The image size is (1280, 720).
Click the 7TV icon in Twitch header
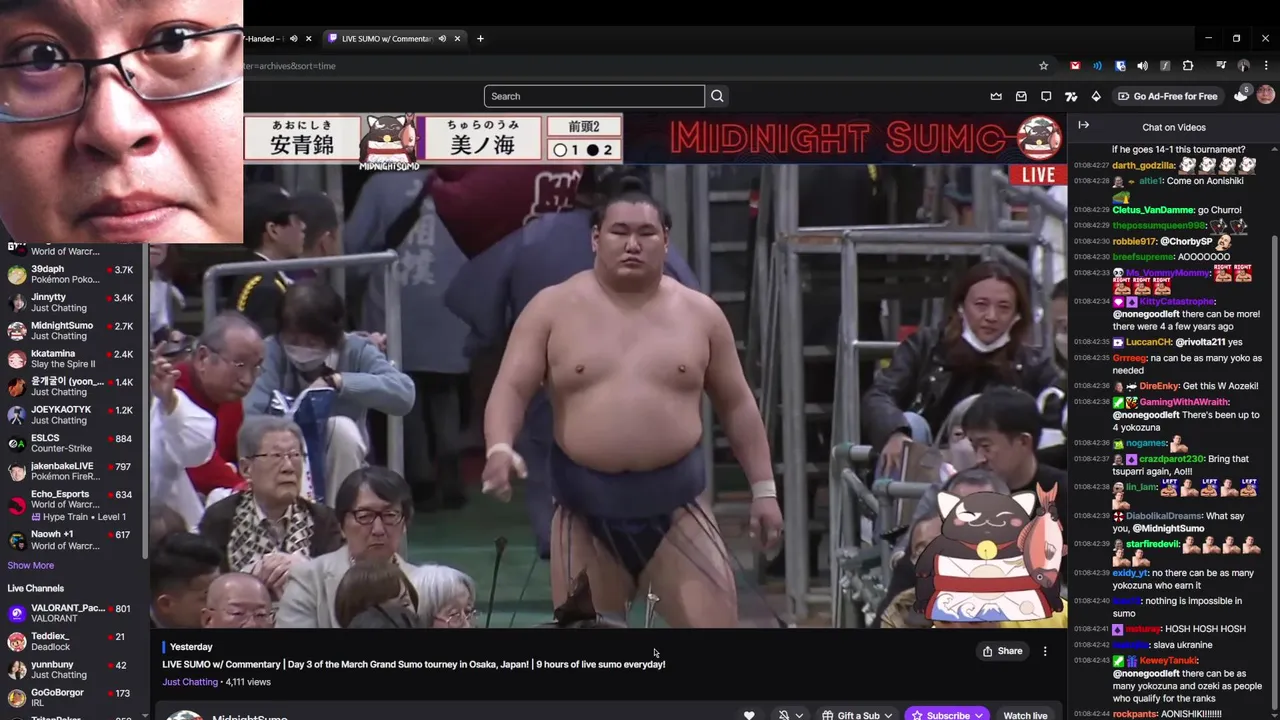pyautogui.click(x=1071, y=96)
